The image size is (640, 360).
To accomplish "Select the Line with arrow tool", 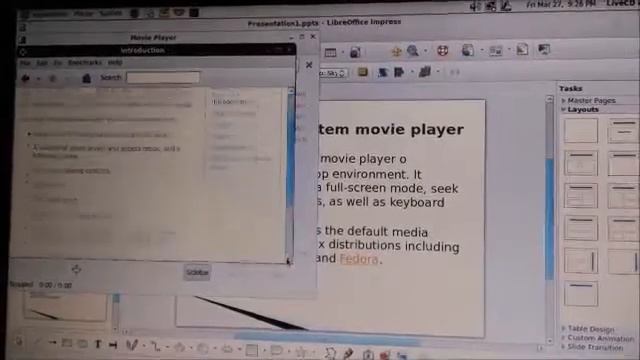I will [x=53, y=343].
